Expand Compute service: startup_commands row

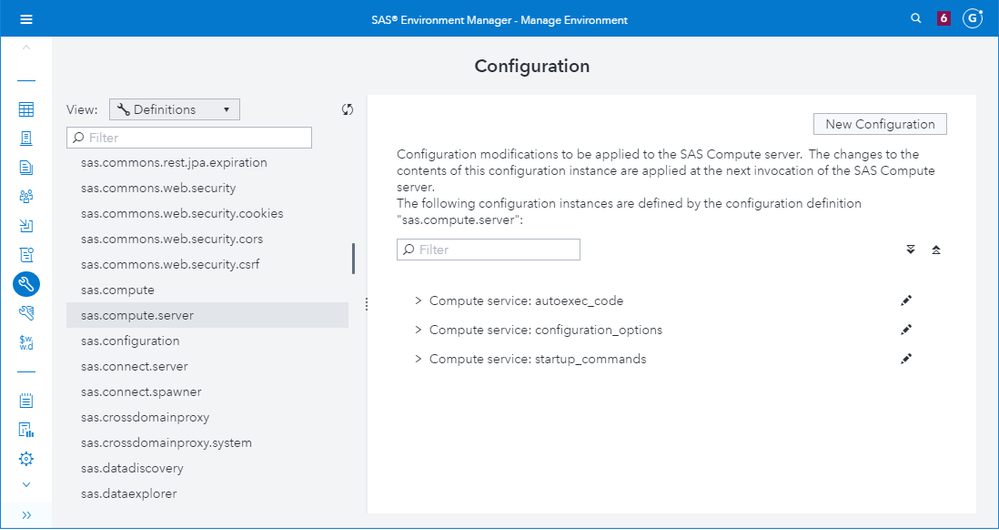(418, 359)
